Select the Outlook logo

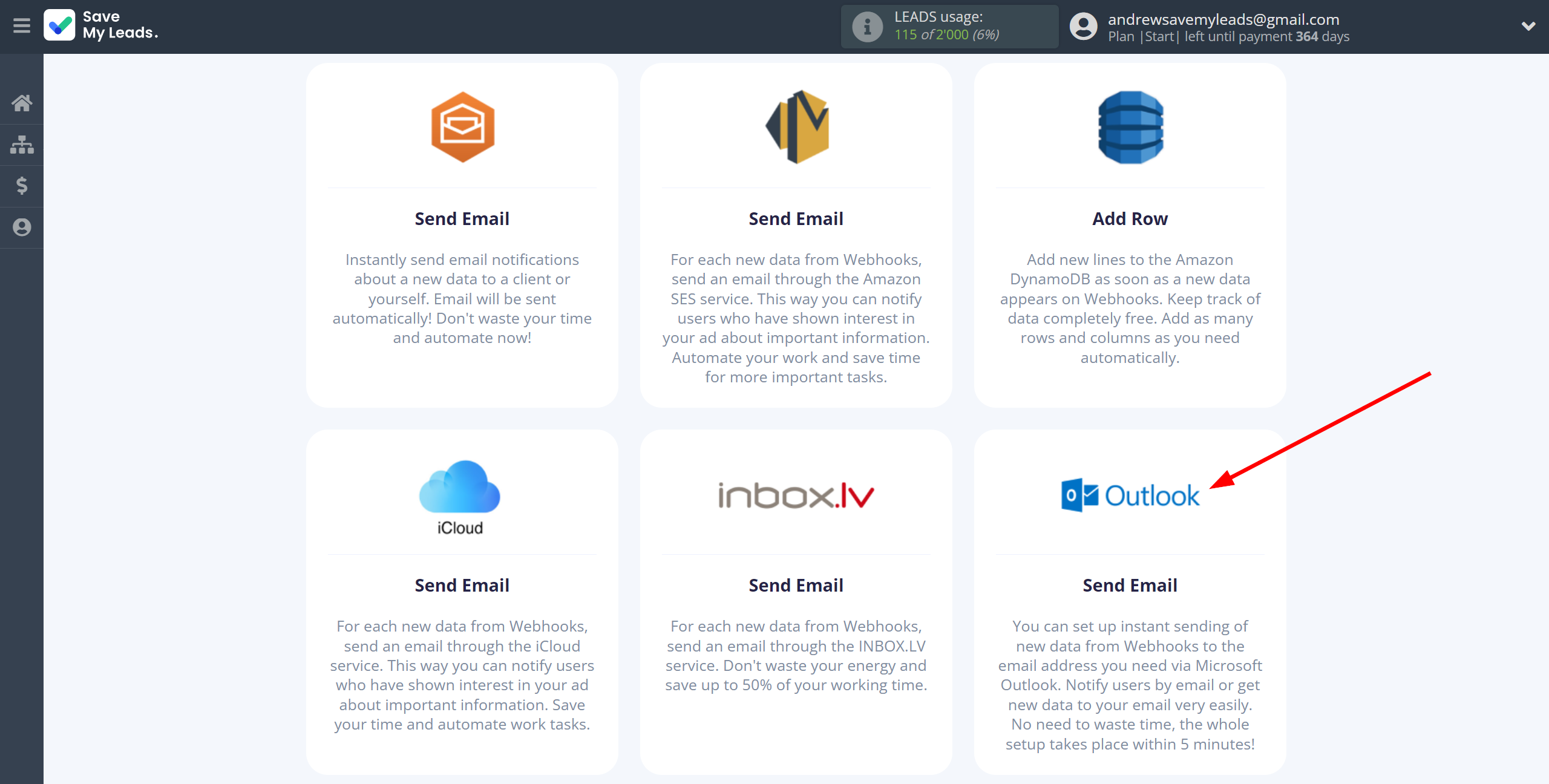point(1130,495)
